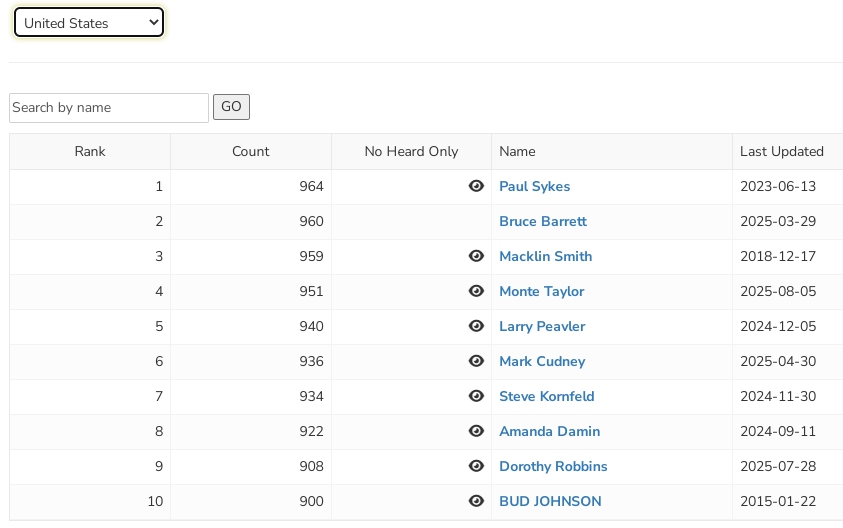Click eye icon beside Larry Peavler
The image size is (843, 528).
pos(476,326)
